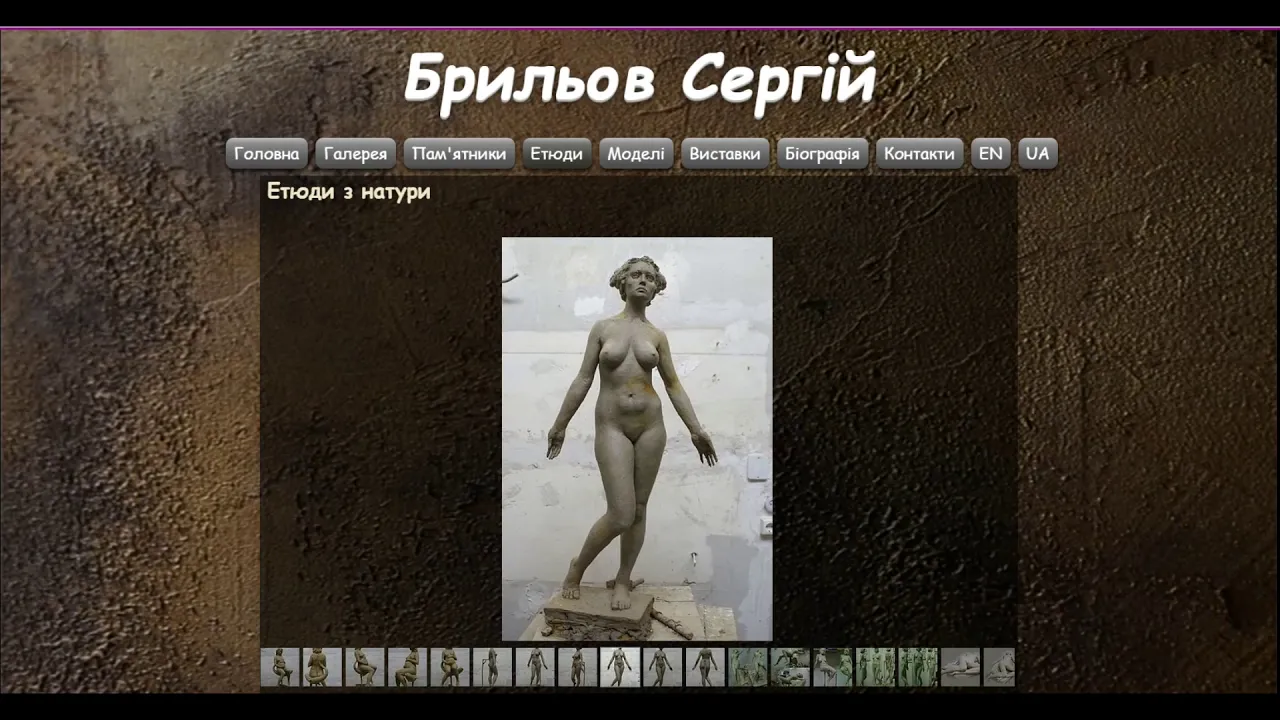
Task: Select the second thumbnail, seated figure from behind
Action: click(x=322, y=667)
